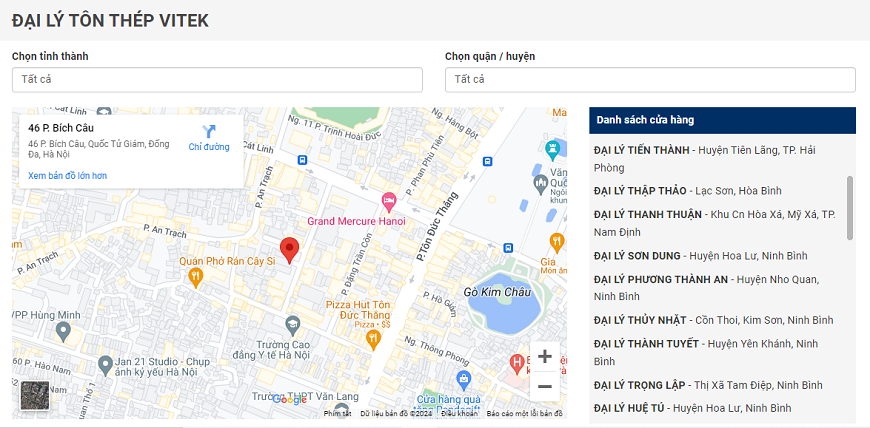Click orange restaurant icon near top right
Screen dimensions: 870x428
coord(557,242)
